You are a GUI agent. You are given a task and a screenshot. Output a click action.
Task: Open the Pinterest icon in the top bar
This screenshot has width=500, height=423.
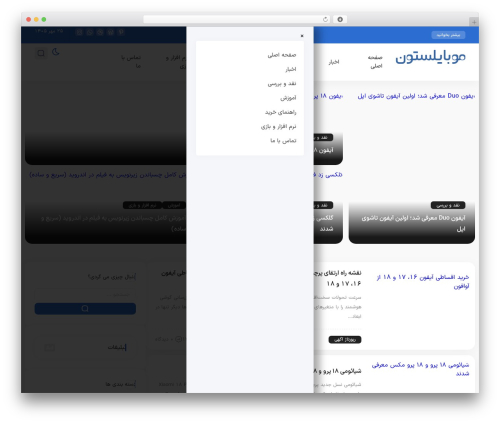coord(121,32)
